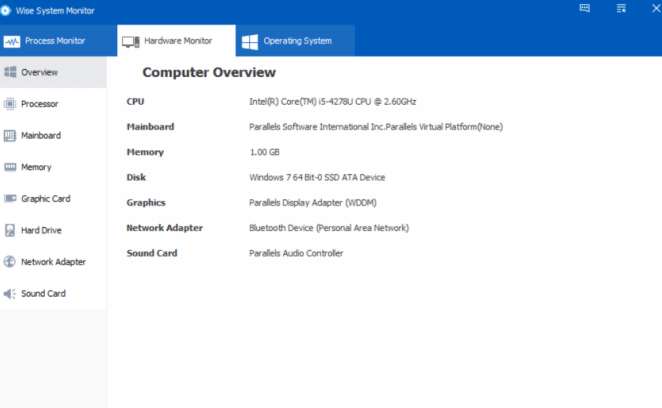The width and height of the screenshot is (662, 408).
Task: Click the Operating System Windows logo icon
Action: click(250, 42)
